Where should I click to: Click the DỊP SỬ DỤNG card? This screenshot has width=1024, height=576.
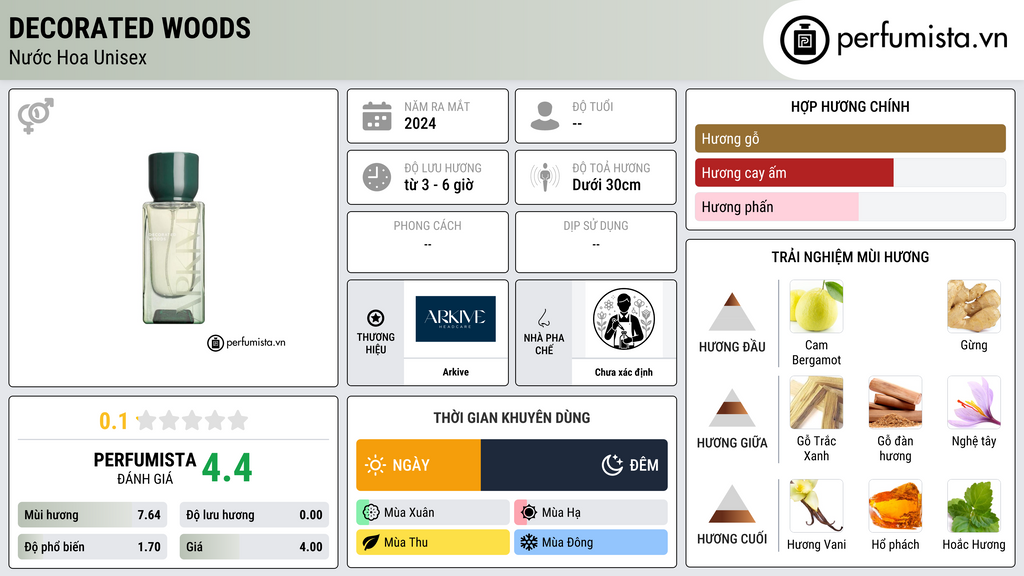pos(596,242)
